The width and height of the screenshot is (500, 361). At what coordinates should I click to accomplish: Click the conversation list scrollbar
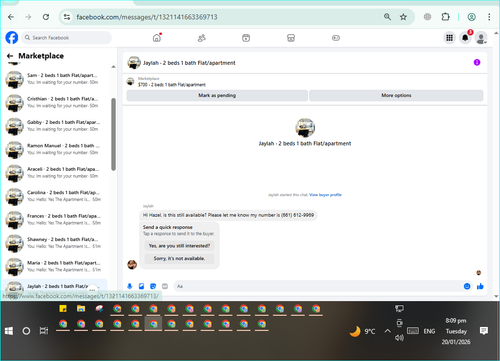coord(113,134)
